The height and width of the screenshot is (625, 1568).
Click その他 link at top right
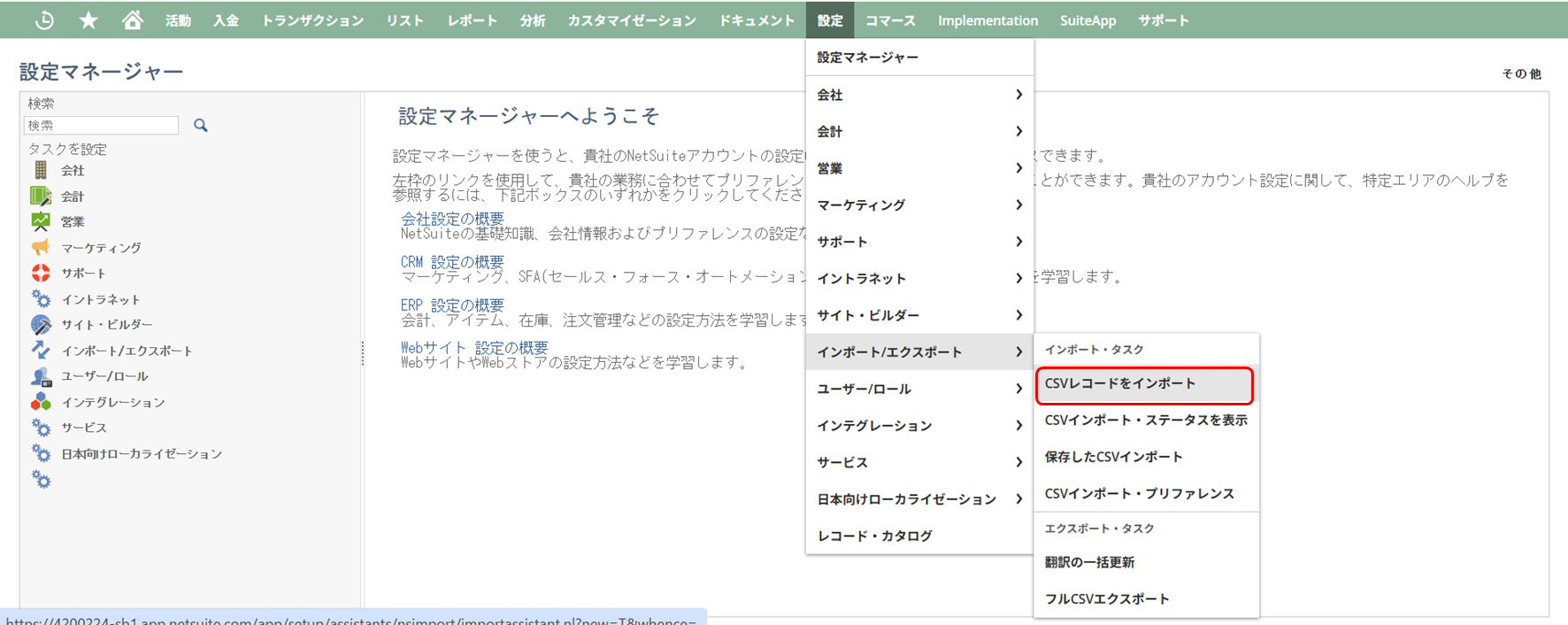[x=1521, y=74]
